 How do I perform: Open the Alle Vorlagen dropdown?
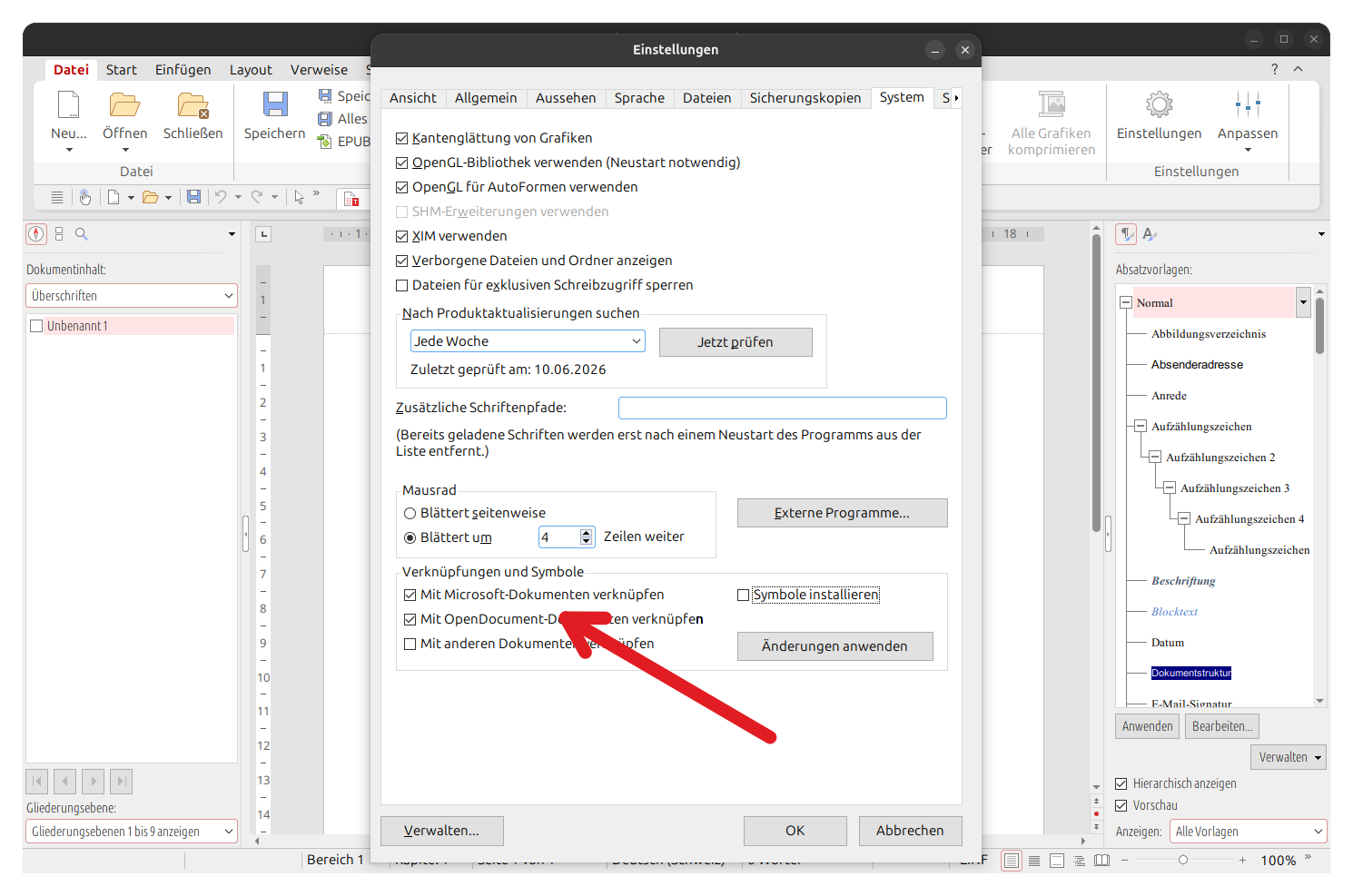[x=1249, y=832]
